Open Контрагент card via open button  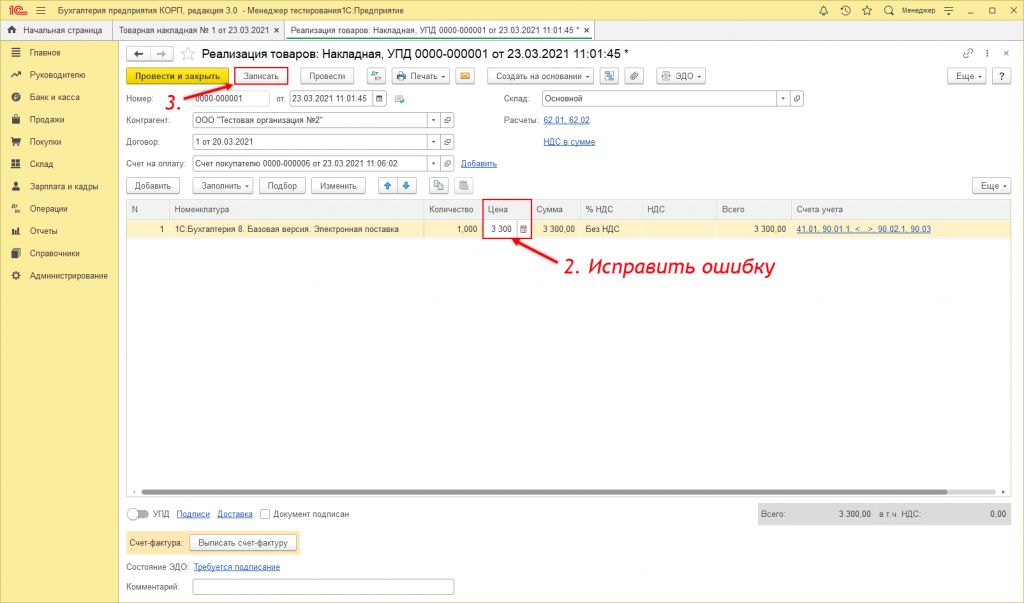(x=447, y=120)
